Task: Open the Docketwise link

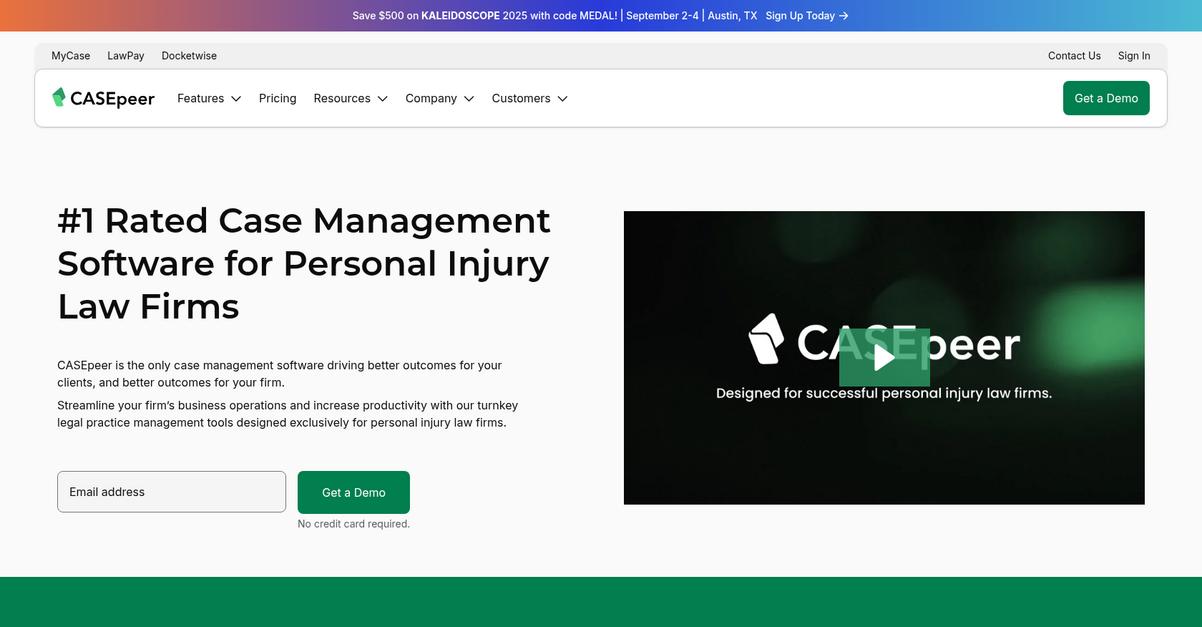Action: [x=189, y=56]
